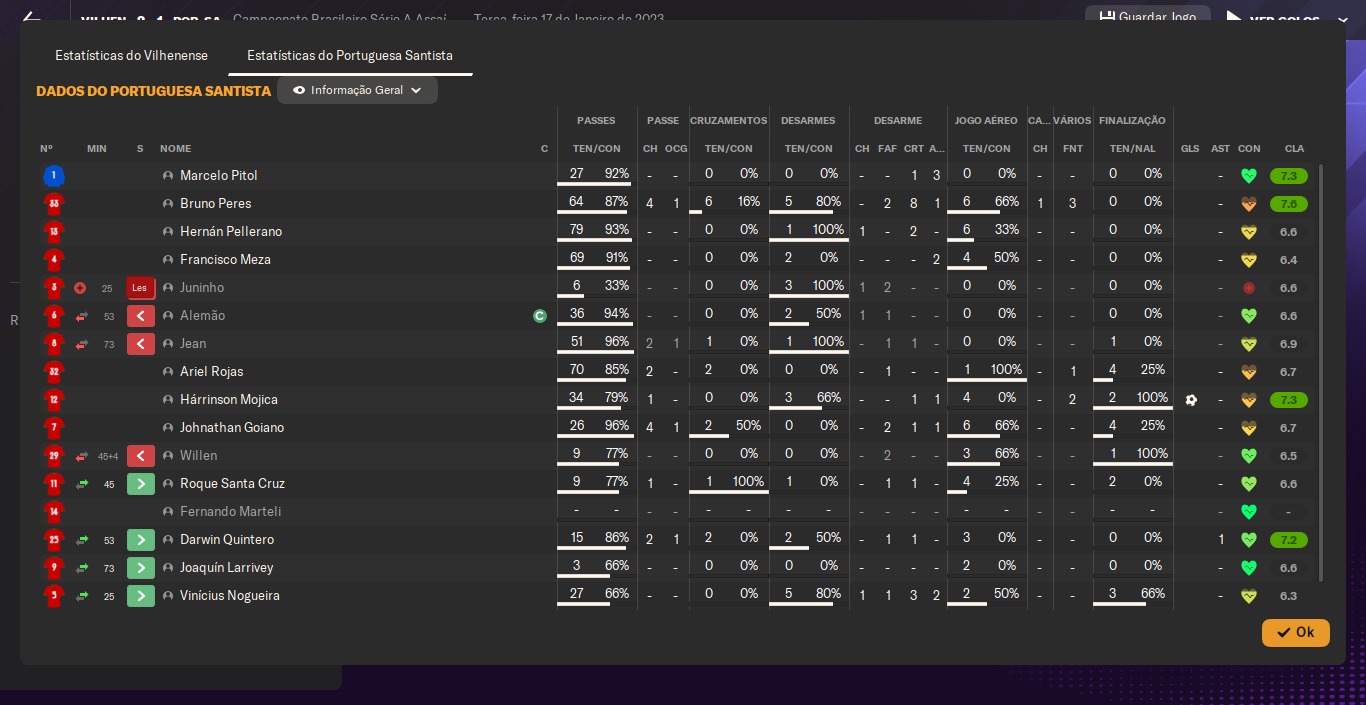Sort by FINALIZAÇÃO TEN/NAL column header
1366x705 pixels.
[x=1133, y=149]
